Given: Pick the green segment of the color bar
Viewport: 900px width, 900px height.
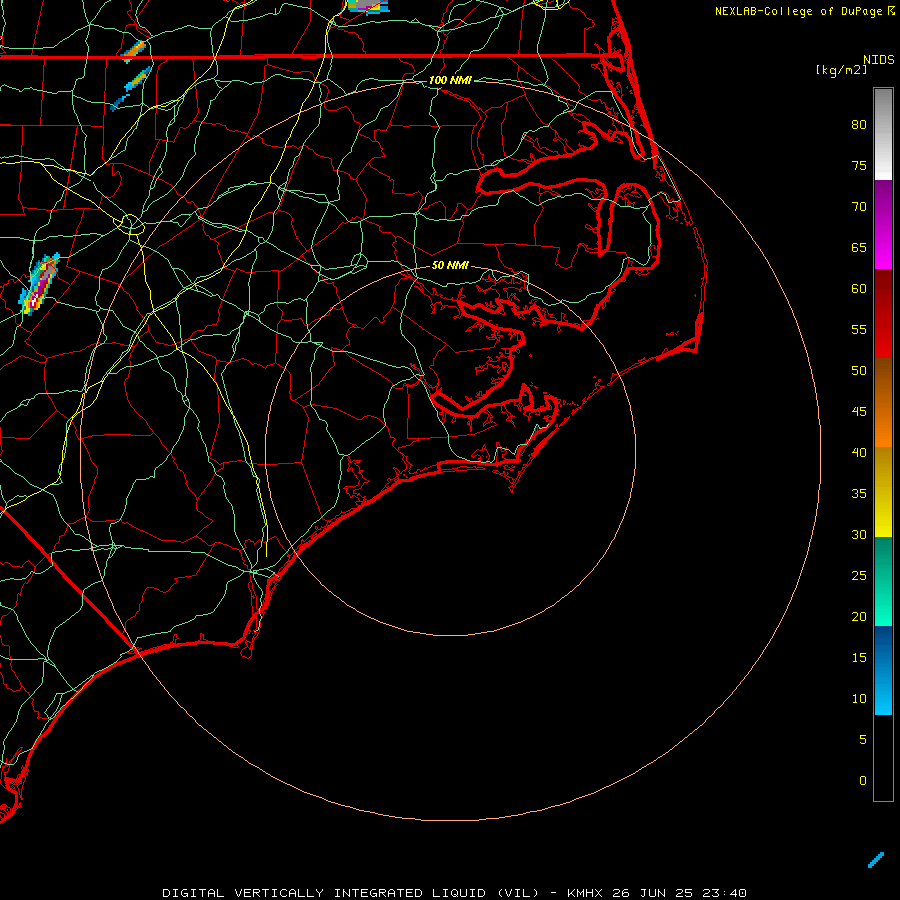Looking at the screenshot, I should click(x=883, y=581).
